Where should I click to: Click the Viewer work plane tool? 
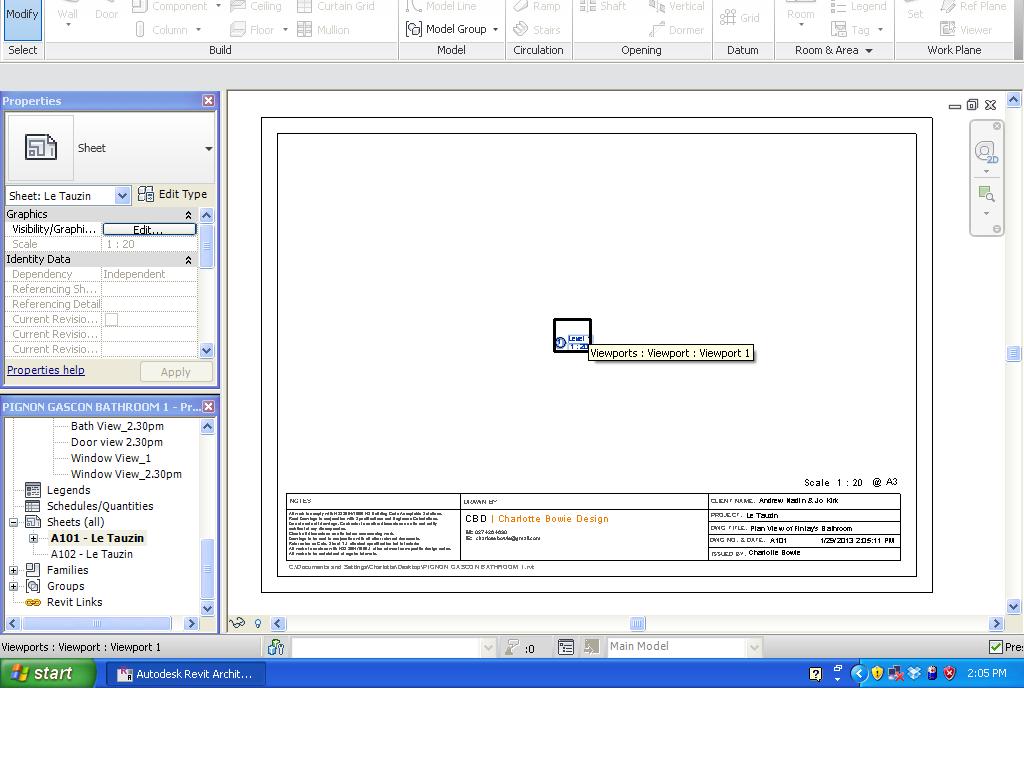point(966,29)
